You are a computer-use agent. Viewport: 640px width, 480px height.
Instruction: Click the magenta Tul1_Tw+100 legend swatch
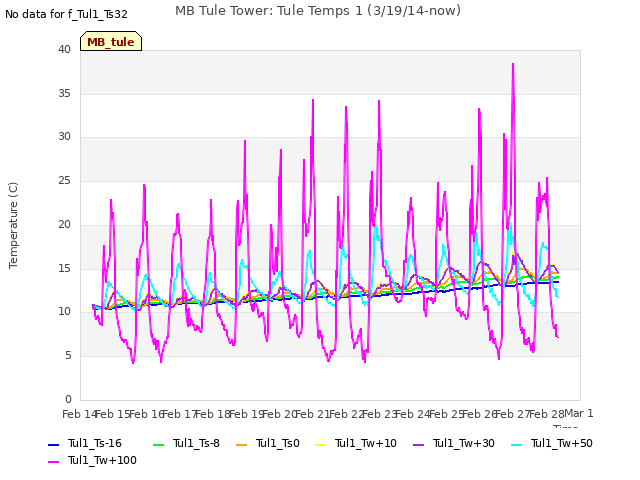pyautogui.click(x=53, y=462)
